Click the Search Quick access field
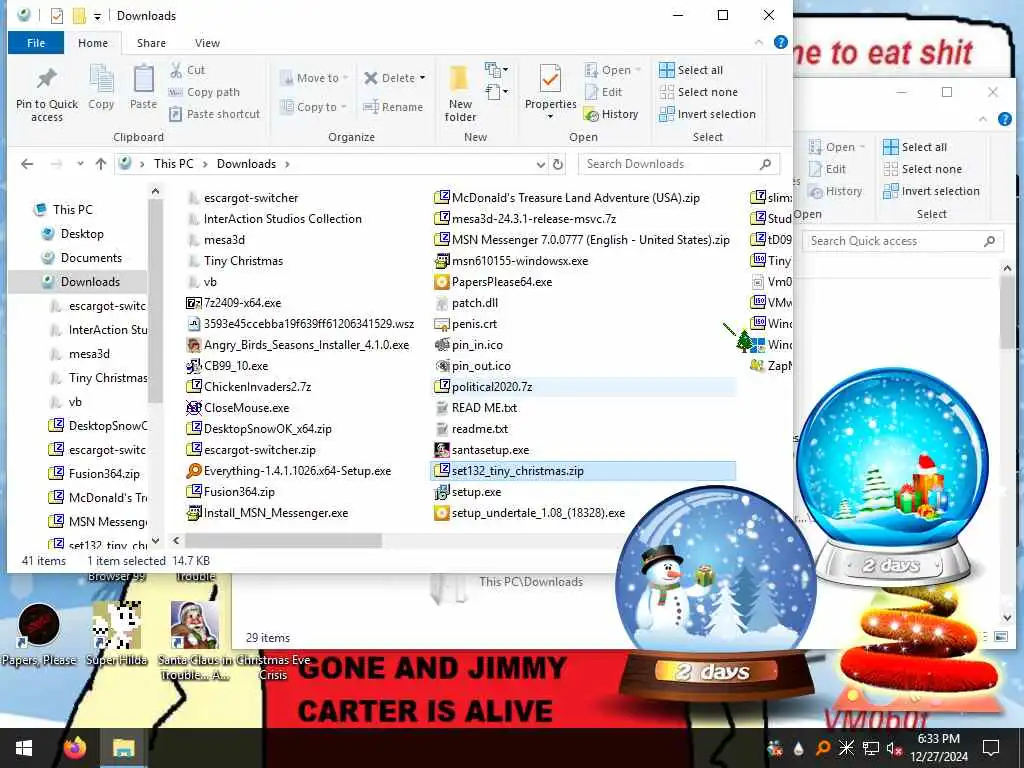This screenshot has width=1024, height=768. point(903,241)
